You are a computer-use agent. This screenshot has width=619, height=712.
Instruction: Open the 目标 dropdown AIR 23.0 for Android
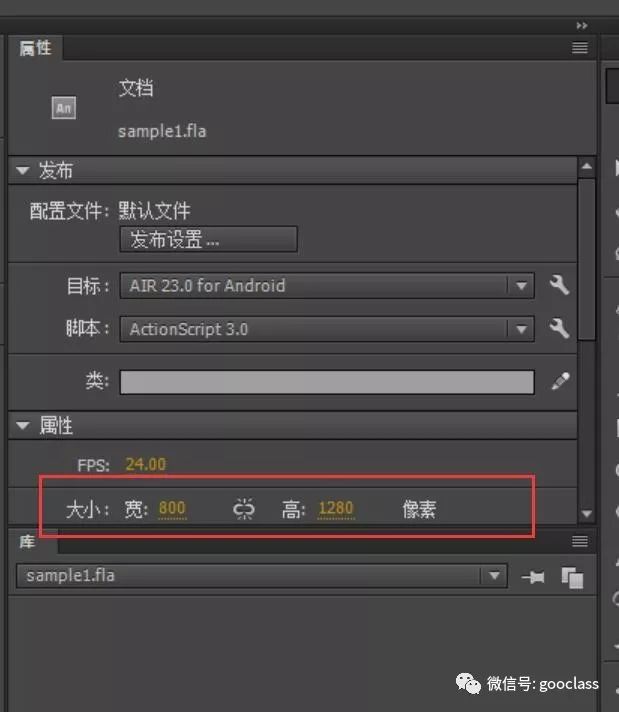pyautogui.click(x=327, y=286)
